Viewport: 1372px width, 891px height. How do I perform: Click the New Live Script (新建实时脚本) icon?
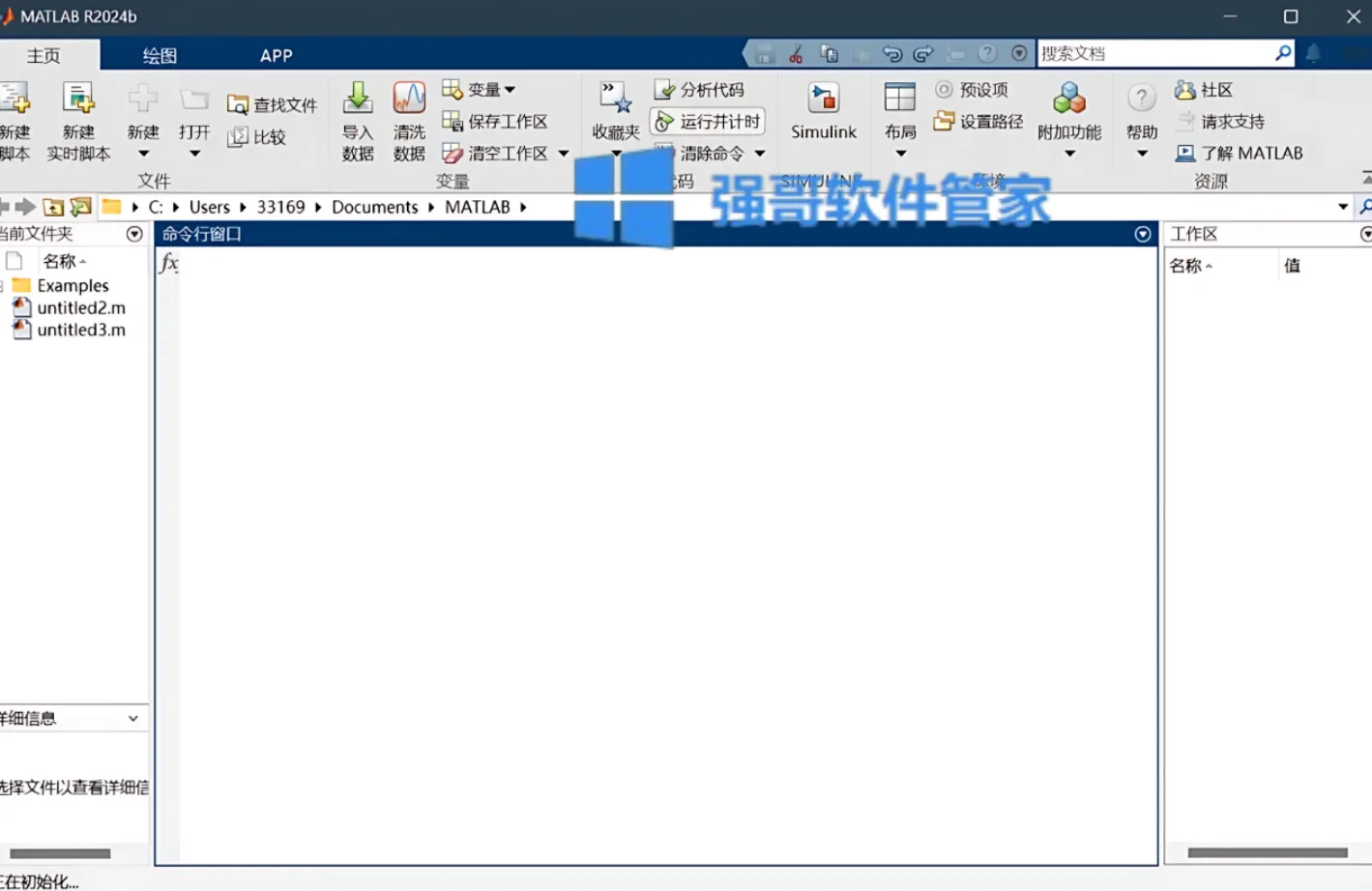78,99
